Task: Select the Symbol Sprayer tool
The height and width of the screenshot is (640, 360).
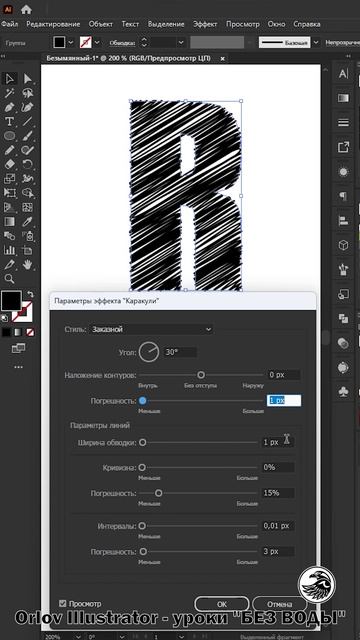Action: point(27,236)
